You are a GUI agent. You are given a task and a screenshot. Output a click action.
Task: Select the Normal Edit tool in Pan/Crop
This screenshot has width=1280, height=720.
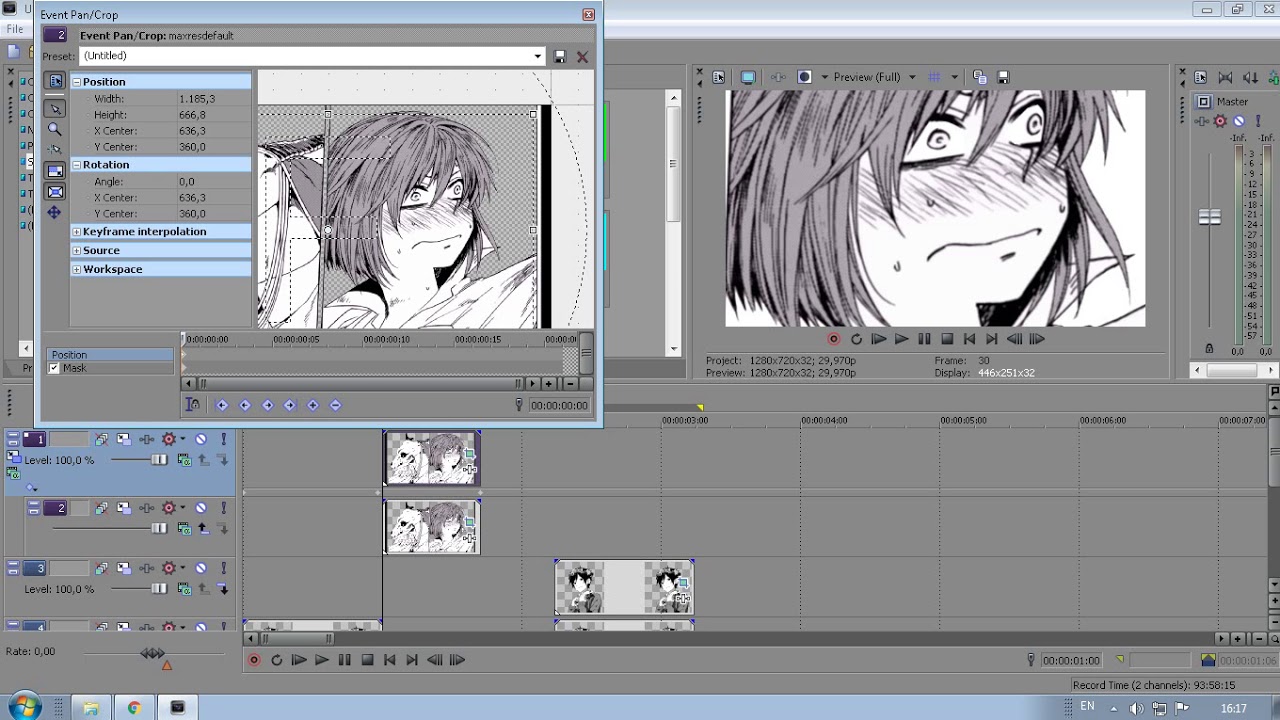point(55,108)
